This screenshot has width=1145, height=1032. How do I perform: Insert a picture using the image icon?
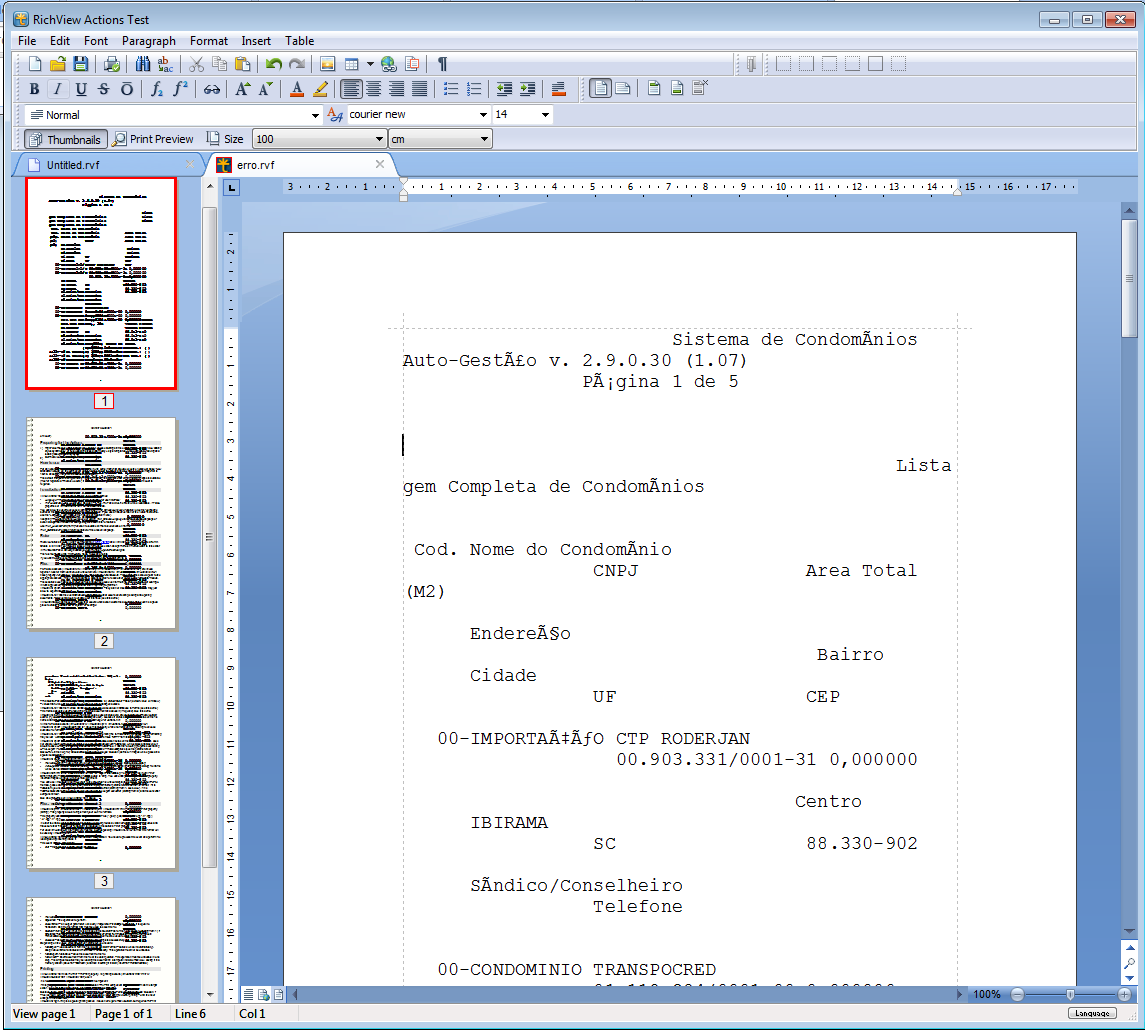327,64
